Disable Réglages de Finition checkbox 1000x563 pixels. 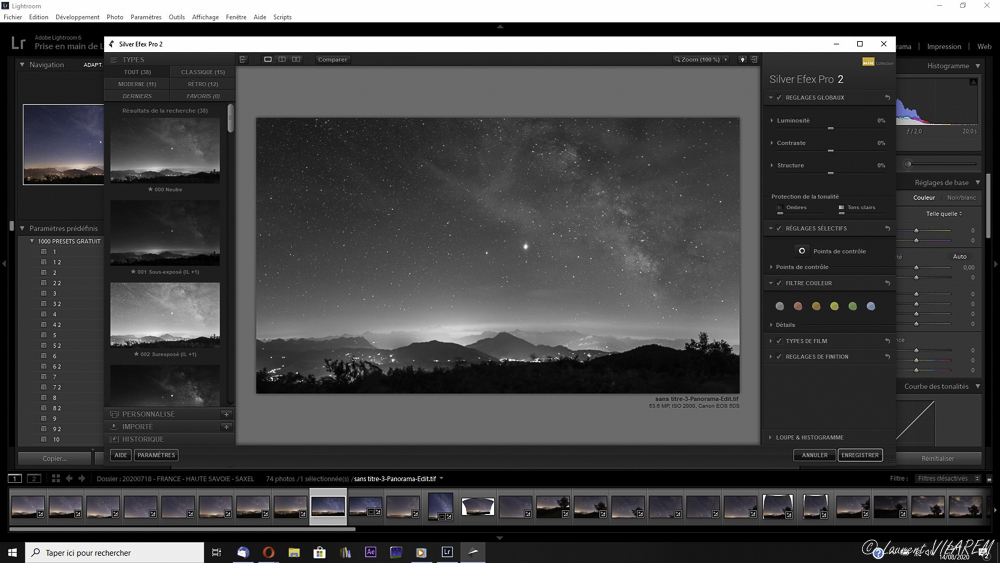tap(780, 357)
